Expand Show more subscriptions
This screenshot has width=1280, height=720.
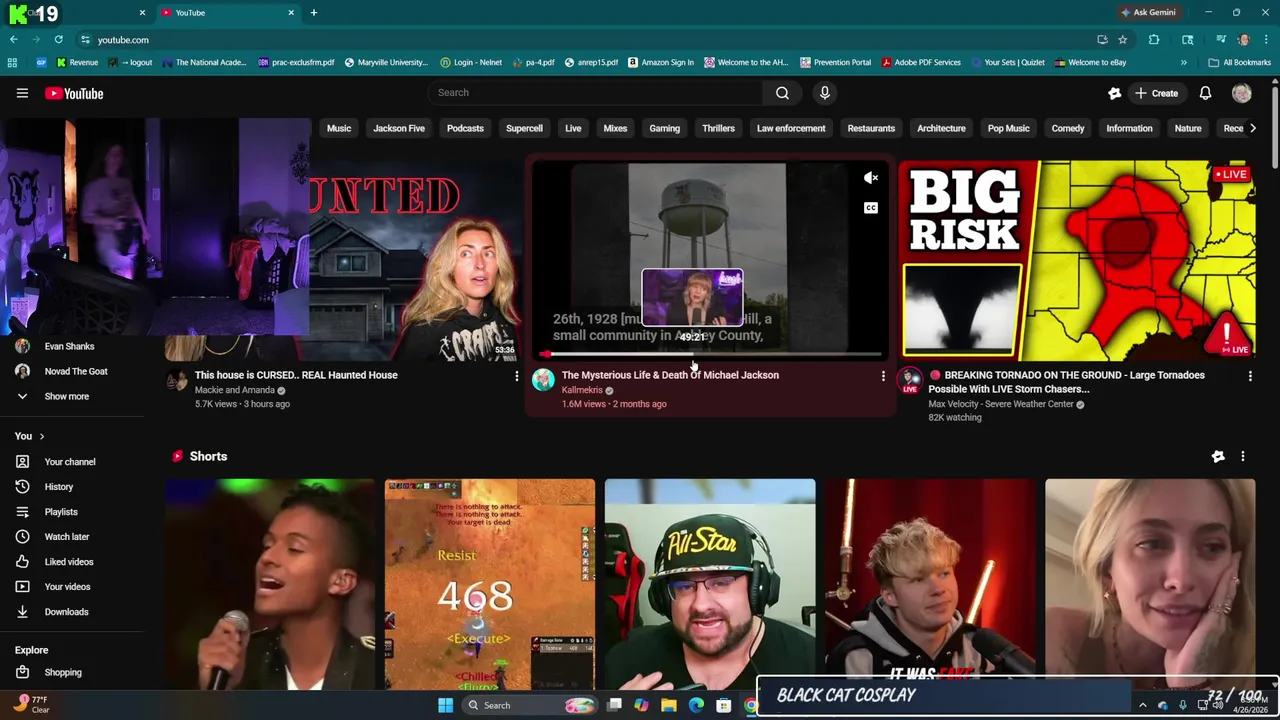(66, 396)
